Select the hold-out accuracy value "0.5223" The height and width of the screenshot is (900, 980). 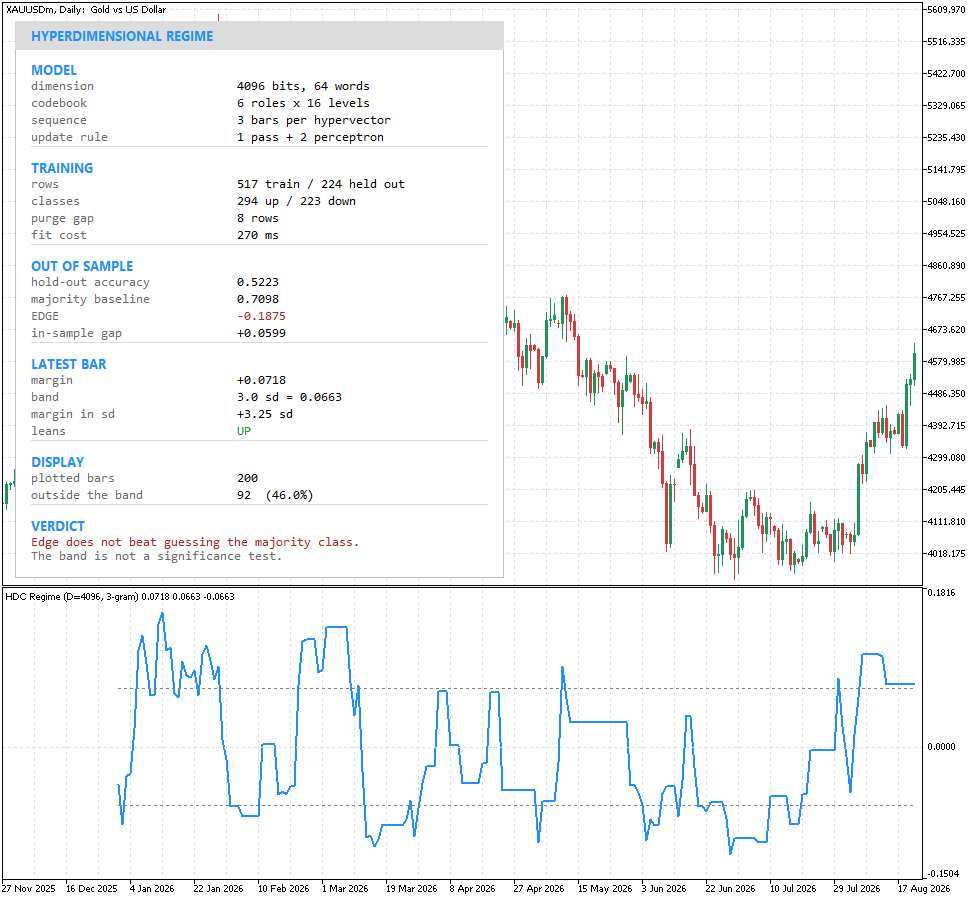[x=258, y=282]
